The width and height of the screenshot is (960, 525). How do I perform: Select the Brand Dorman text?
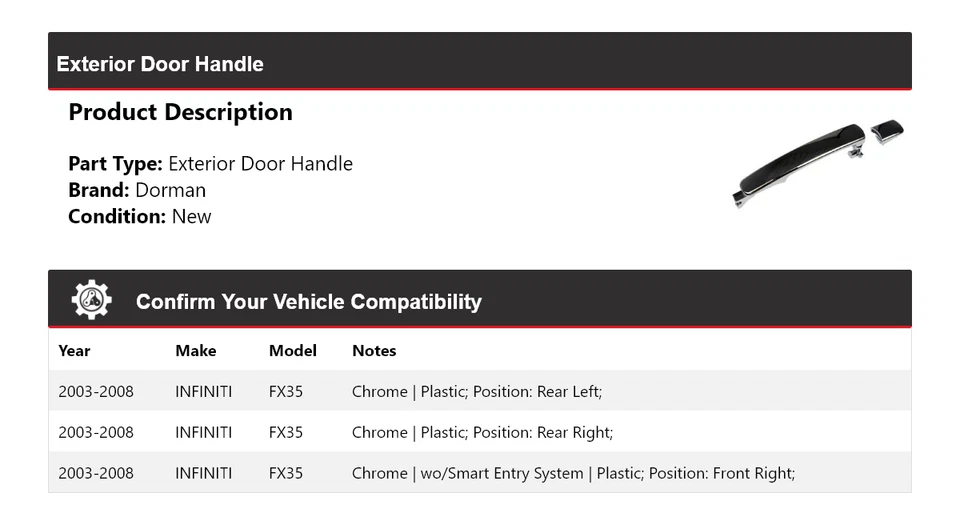pyautogui.click(x=137, y=190)
